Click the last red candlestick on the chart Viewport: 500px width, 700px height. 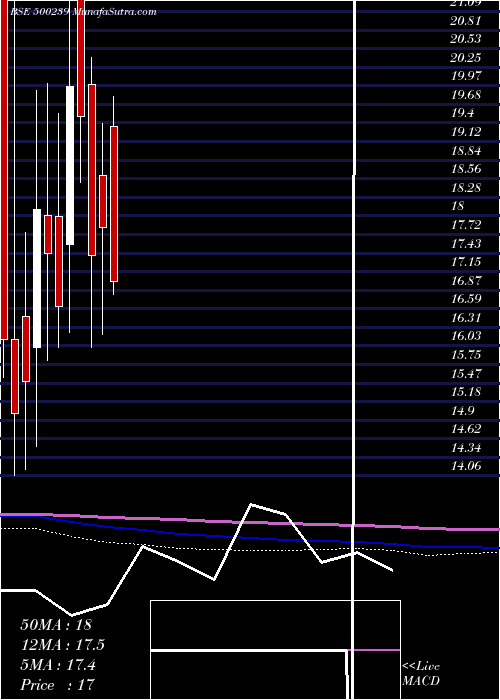click(x=114, y=204)
